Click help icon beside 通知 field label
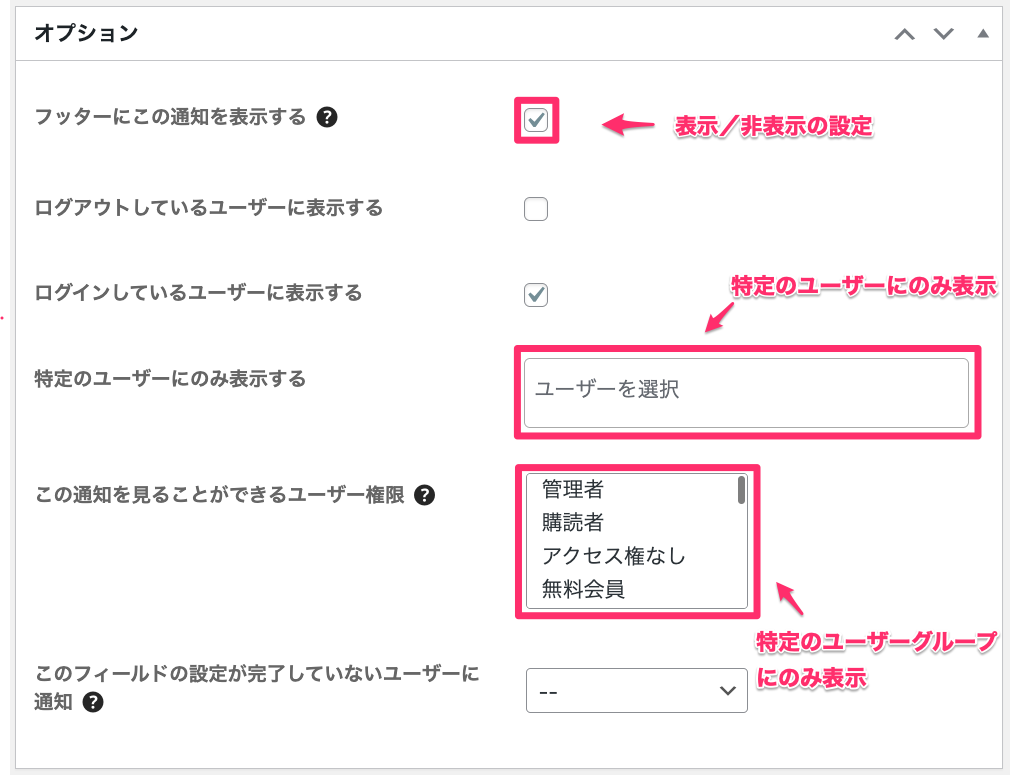The width and height of the screenshot is (1010, 775). coord(93,702)
